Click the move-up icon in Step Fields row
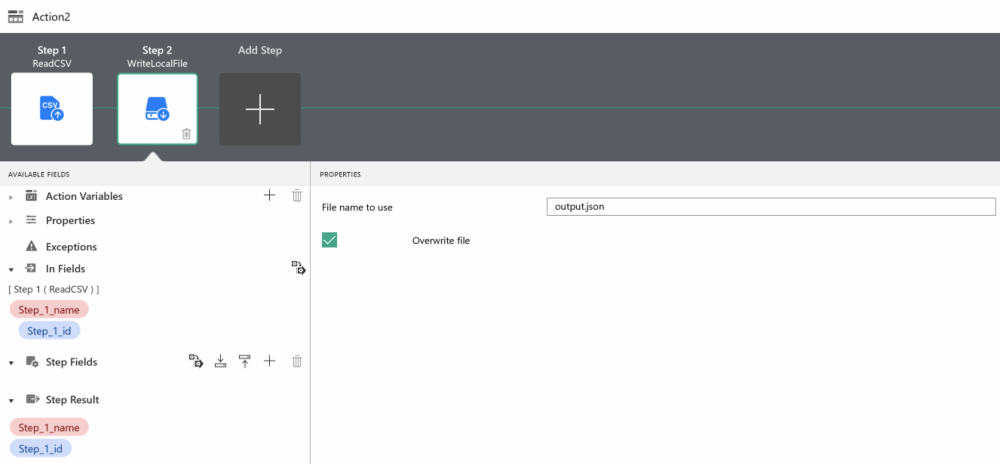The height and width of the screenshot is (464, 1000). 244,361
